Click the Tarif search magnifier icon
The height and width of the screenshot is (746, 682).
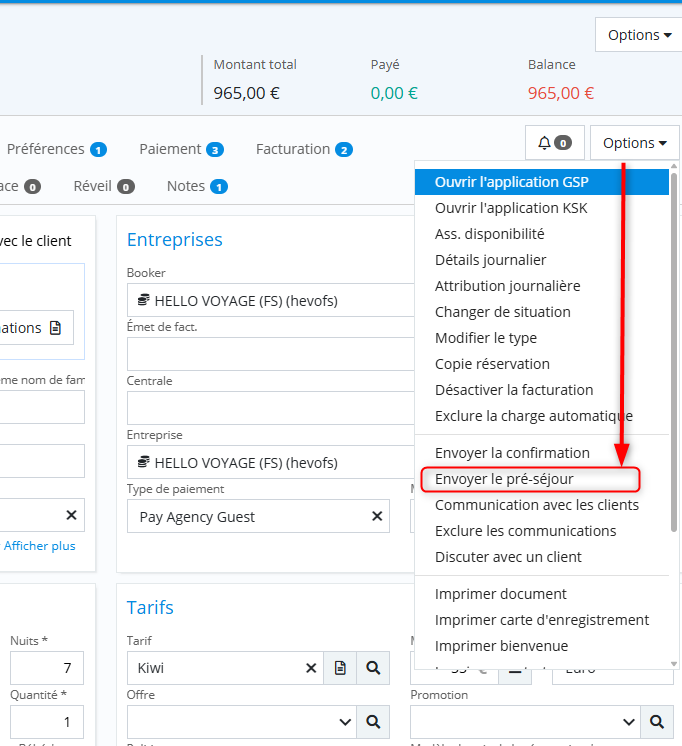(x=373, y=668)
